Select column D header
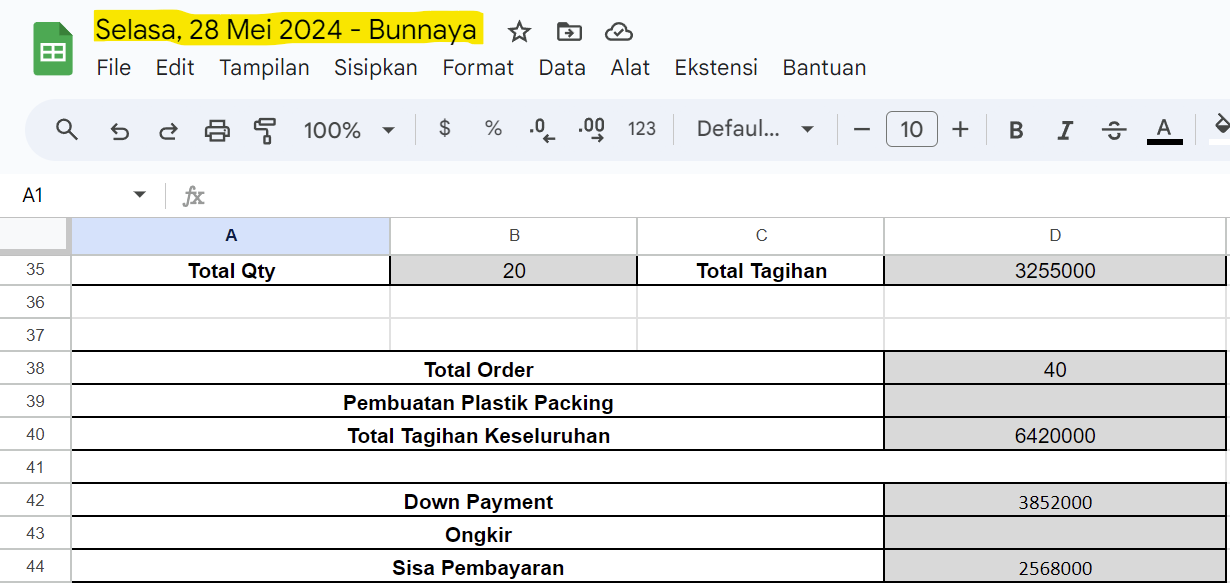Viewport: 1230px width, 583px height. [x=1055, y=236]
